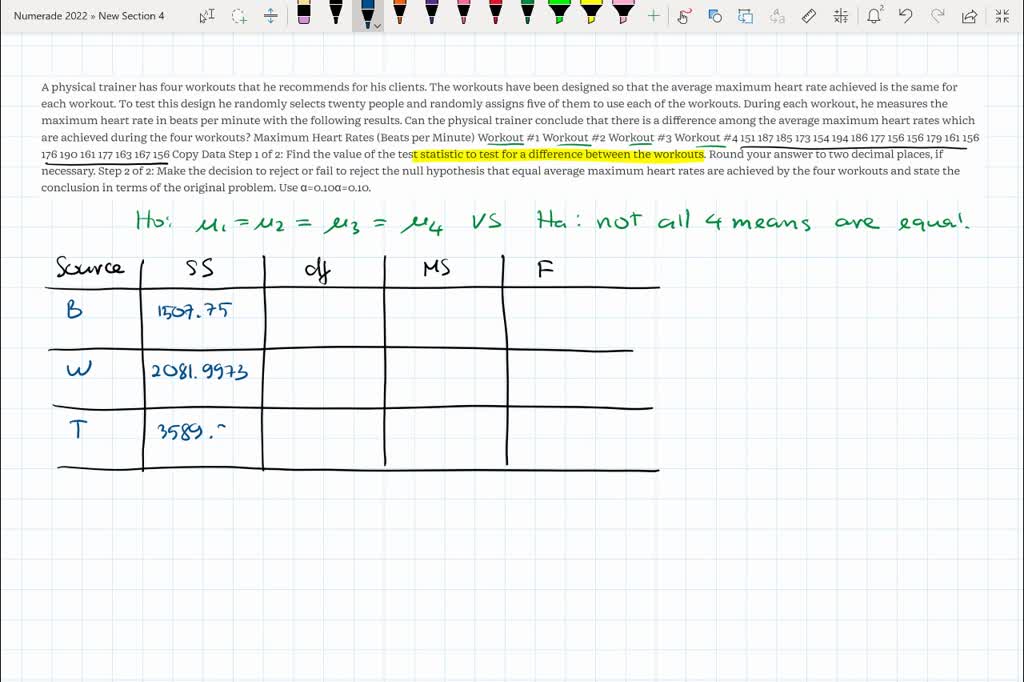The height and width of the screenshot is (682, 1024).
Task: Select the dark green pen
Action: [528, 13]
